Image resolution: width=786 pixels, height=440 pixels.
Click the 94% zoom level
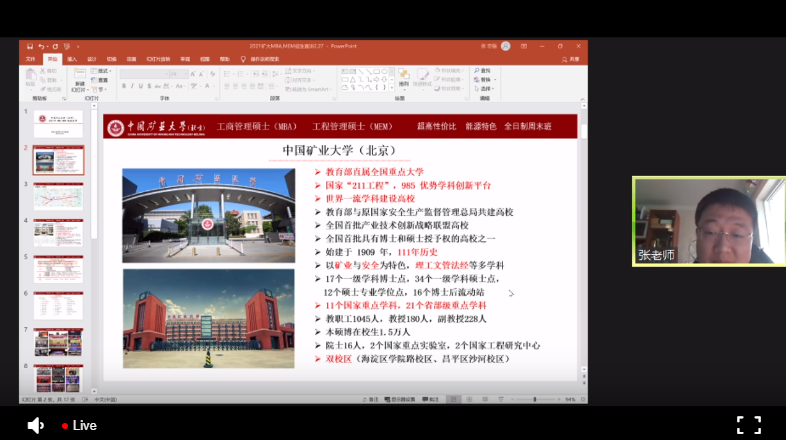570,399
